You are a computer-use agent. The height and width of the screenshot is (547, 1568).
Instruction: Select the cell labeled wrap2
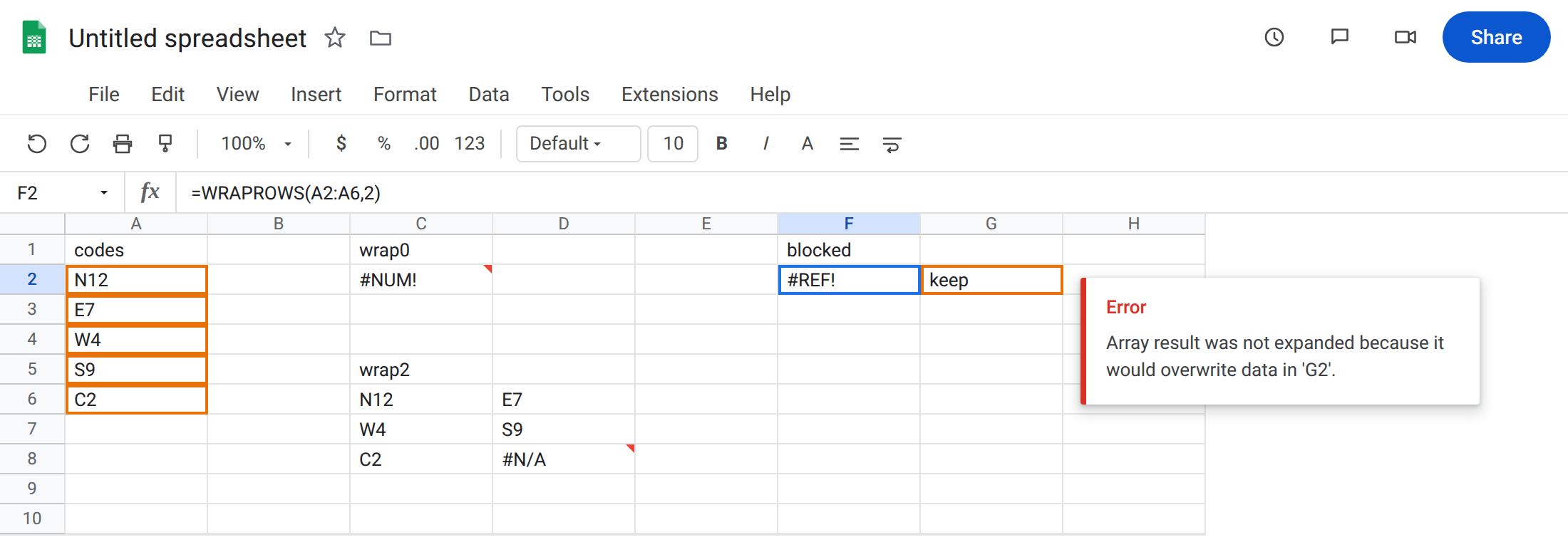click(421, 369)
